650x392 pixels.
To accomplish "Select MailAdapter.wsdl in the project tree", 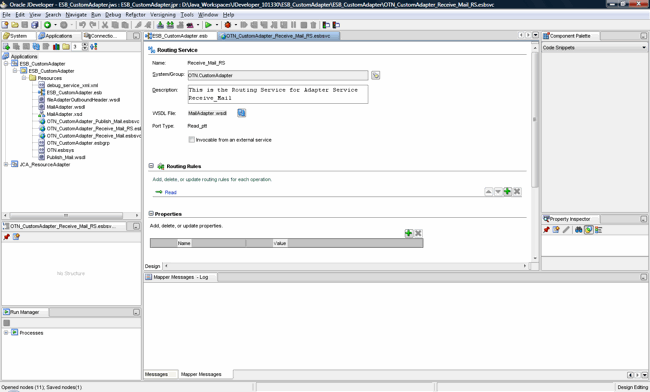I will [65, 107].
